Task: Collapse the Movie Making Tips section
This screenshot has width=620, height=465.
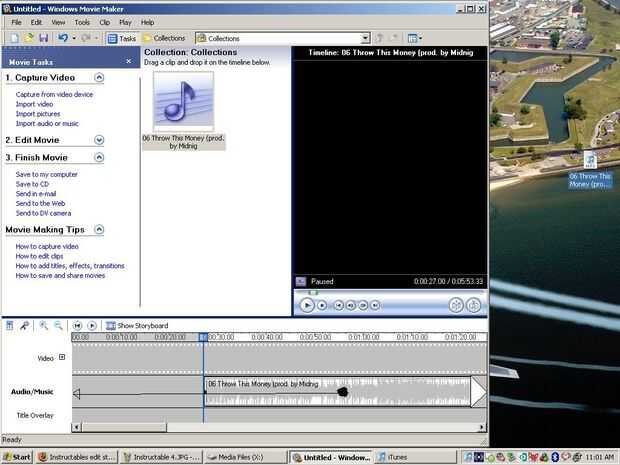Action: (x=99, y=229)
